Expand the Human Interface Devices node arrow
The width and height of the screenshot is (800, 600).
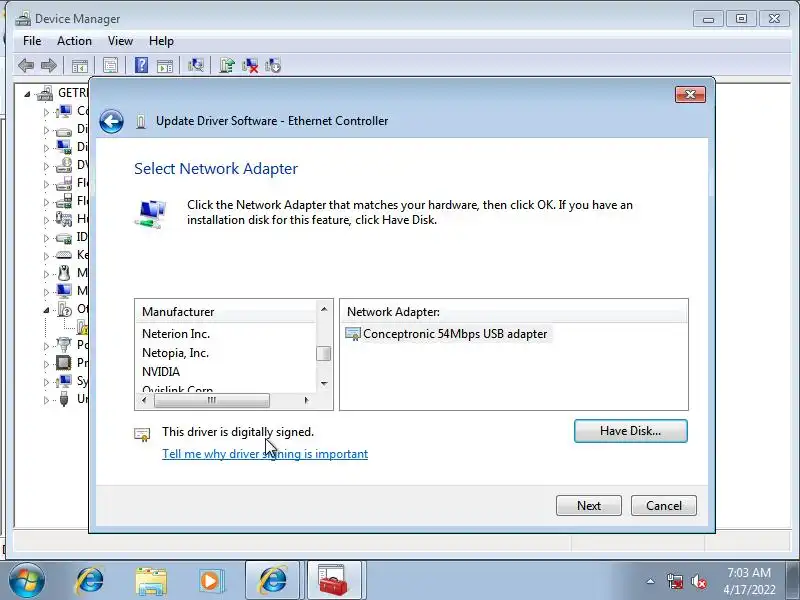[x=46, y=219]
